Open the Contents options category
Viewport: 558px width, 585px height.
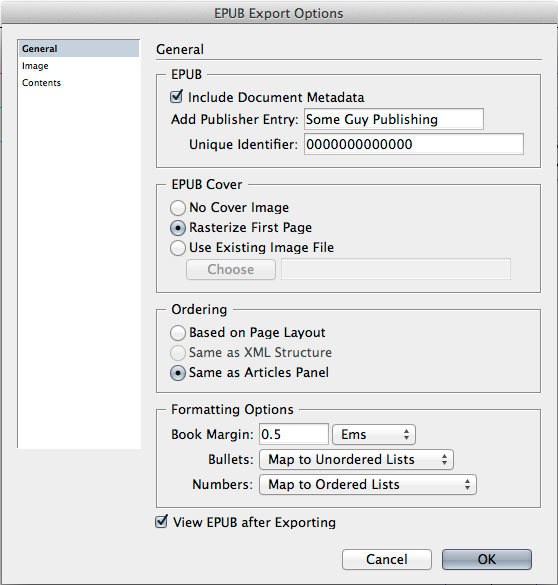point(41,83)
